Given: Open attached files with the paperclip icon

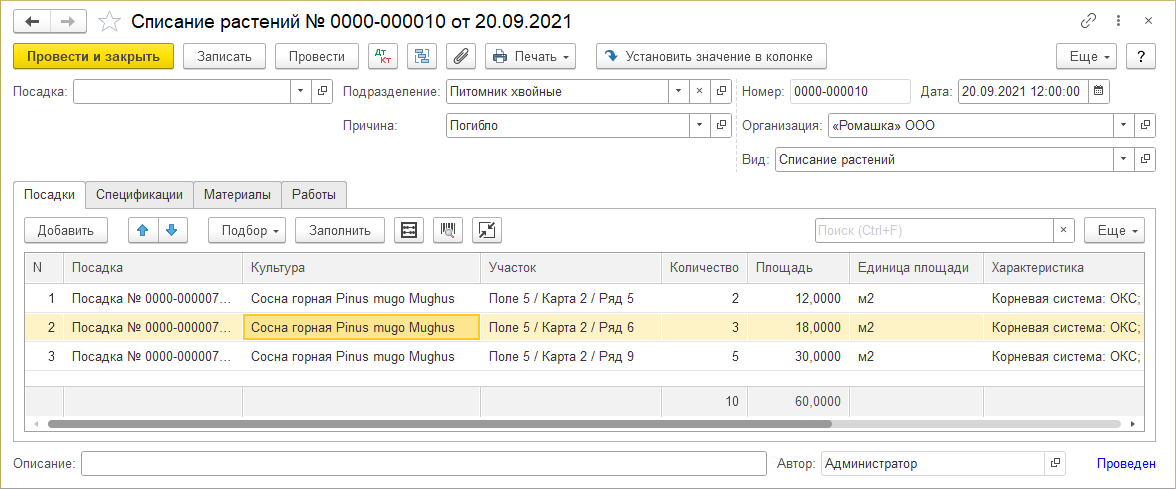Looking at the screenshot, I should [461, 57].
